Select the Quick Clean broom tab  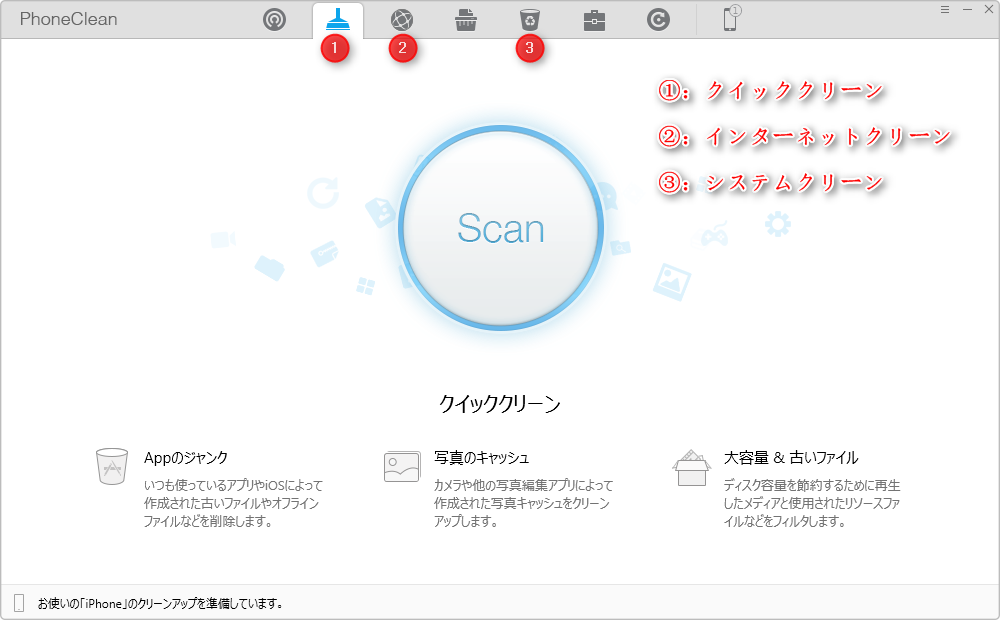click(x=337, y=20)
